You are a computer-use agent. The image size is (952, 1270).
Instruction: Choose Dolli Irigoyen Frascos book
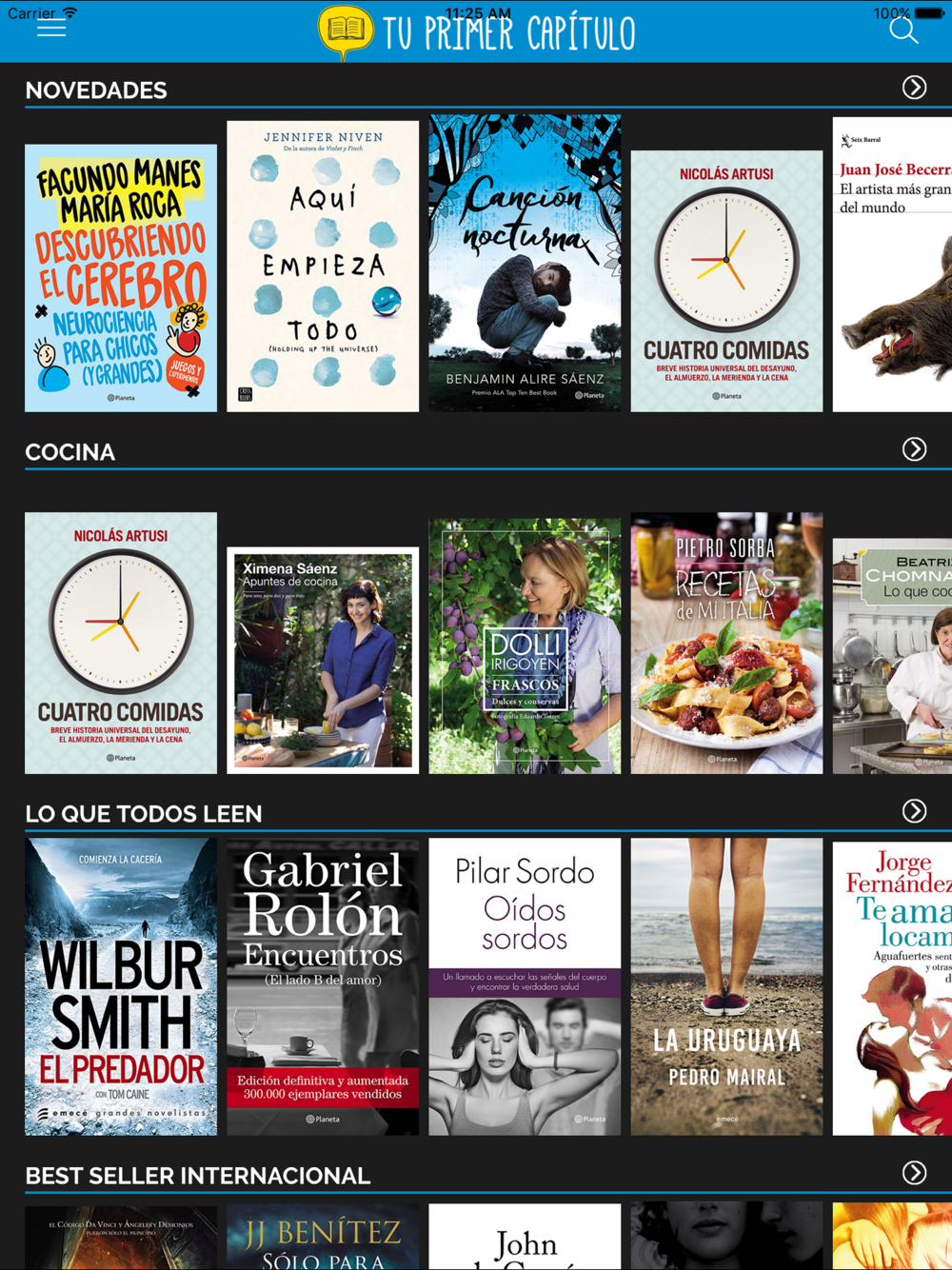525,646
